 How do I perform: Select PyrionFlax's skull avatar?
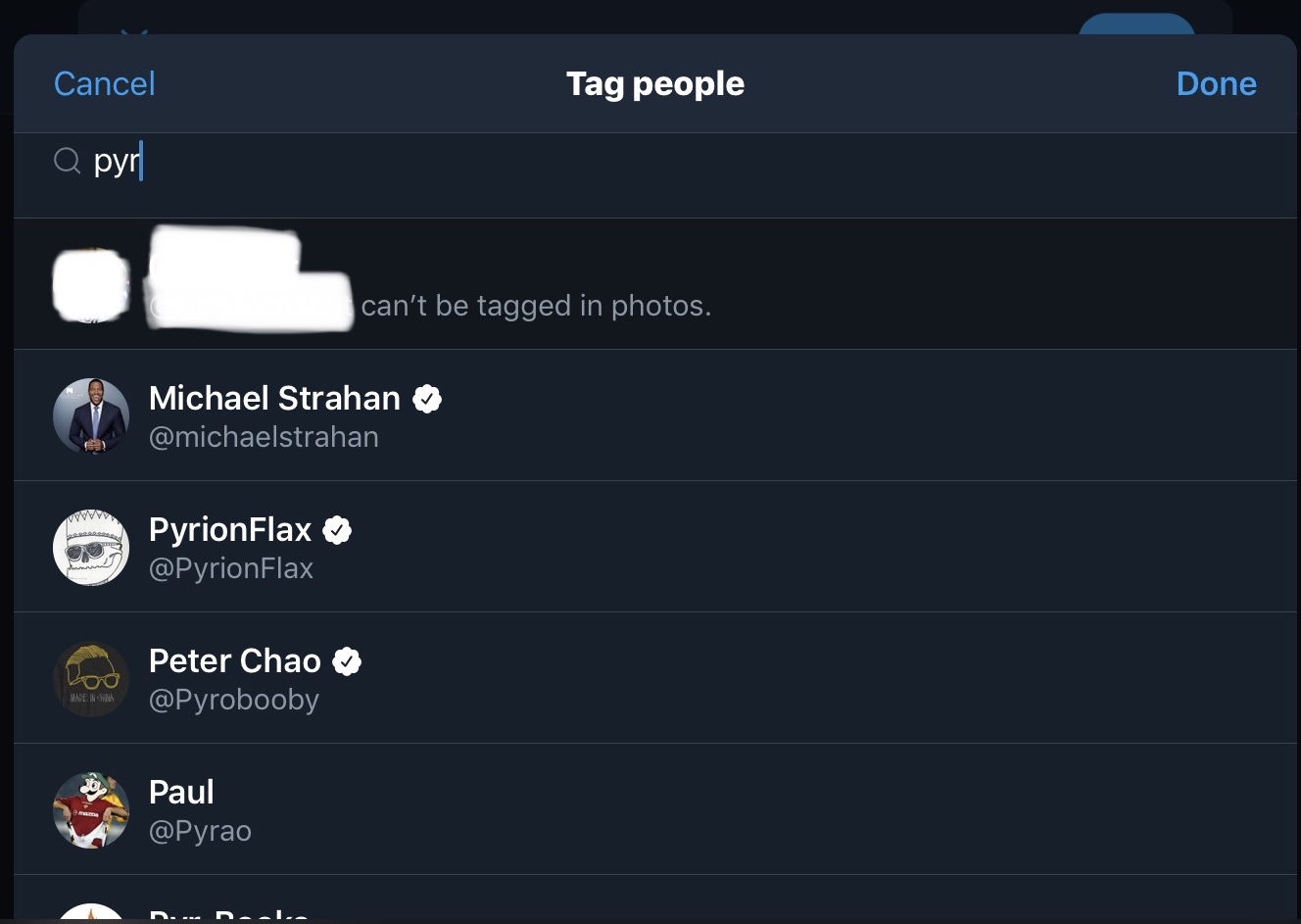click(x=91, y=548)
